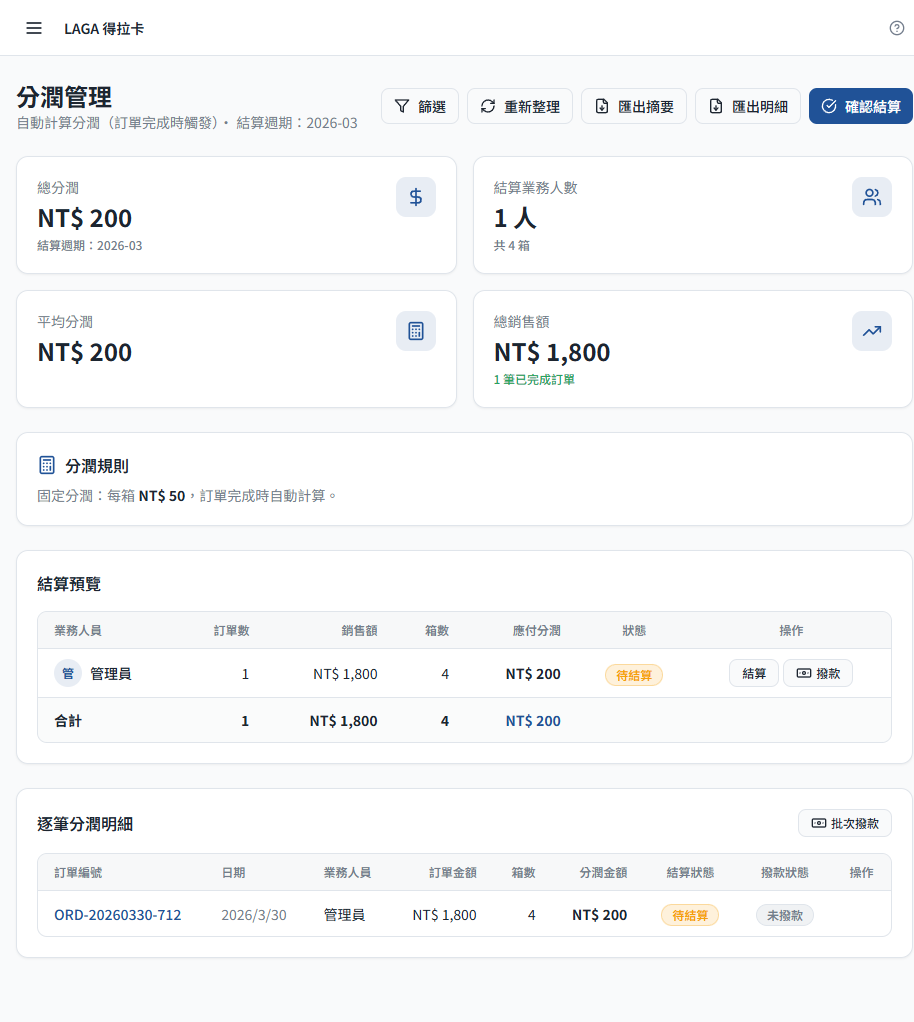
Task: Click the NT$ 1,800 value in 總銷售額 card
Action: [x=552, y=352]
